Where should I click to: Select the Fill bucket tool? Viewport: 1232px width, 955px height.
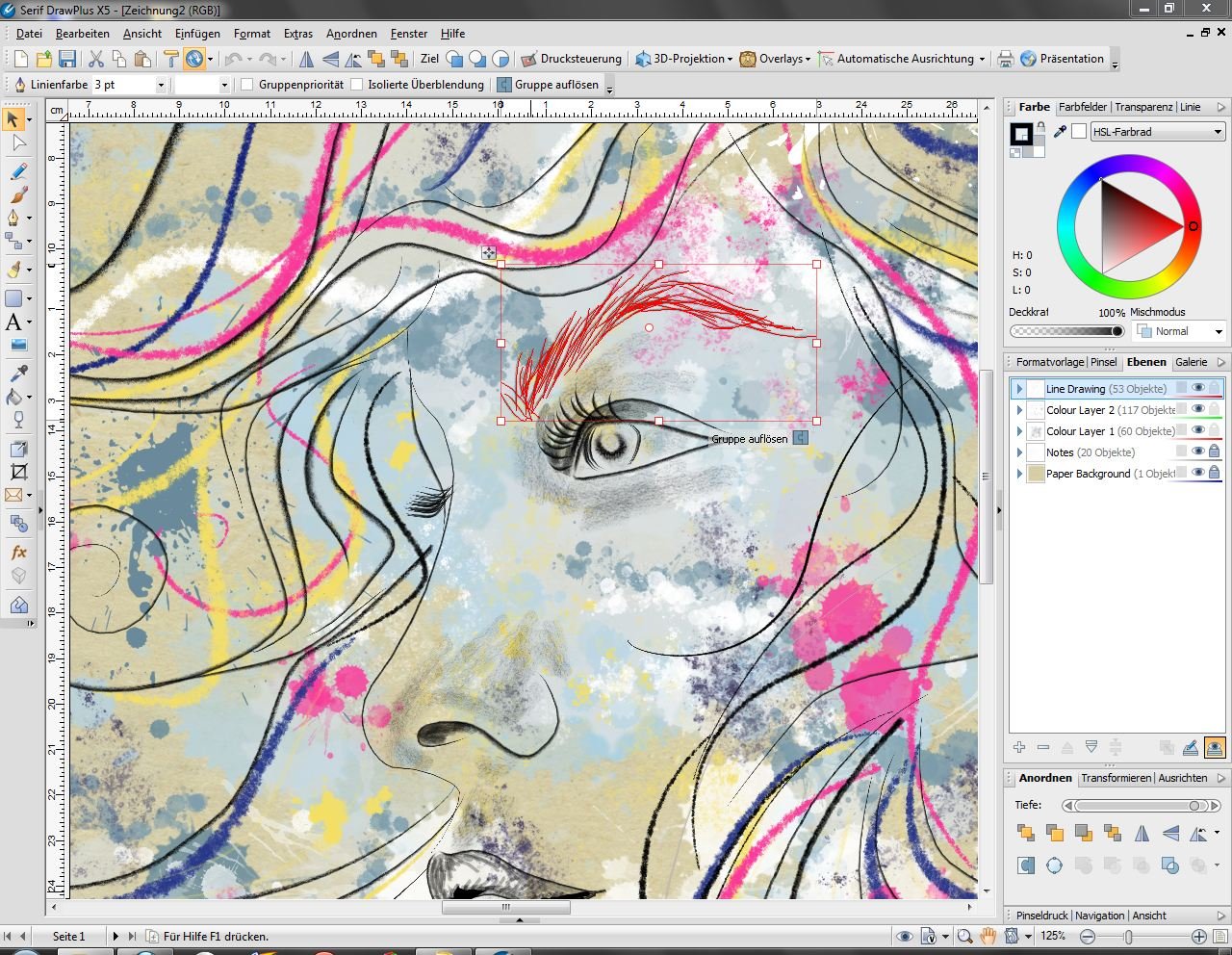13,397
